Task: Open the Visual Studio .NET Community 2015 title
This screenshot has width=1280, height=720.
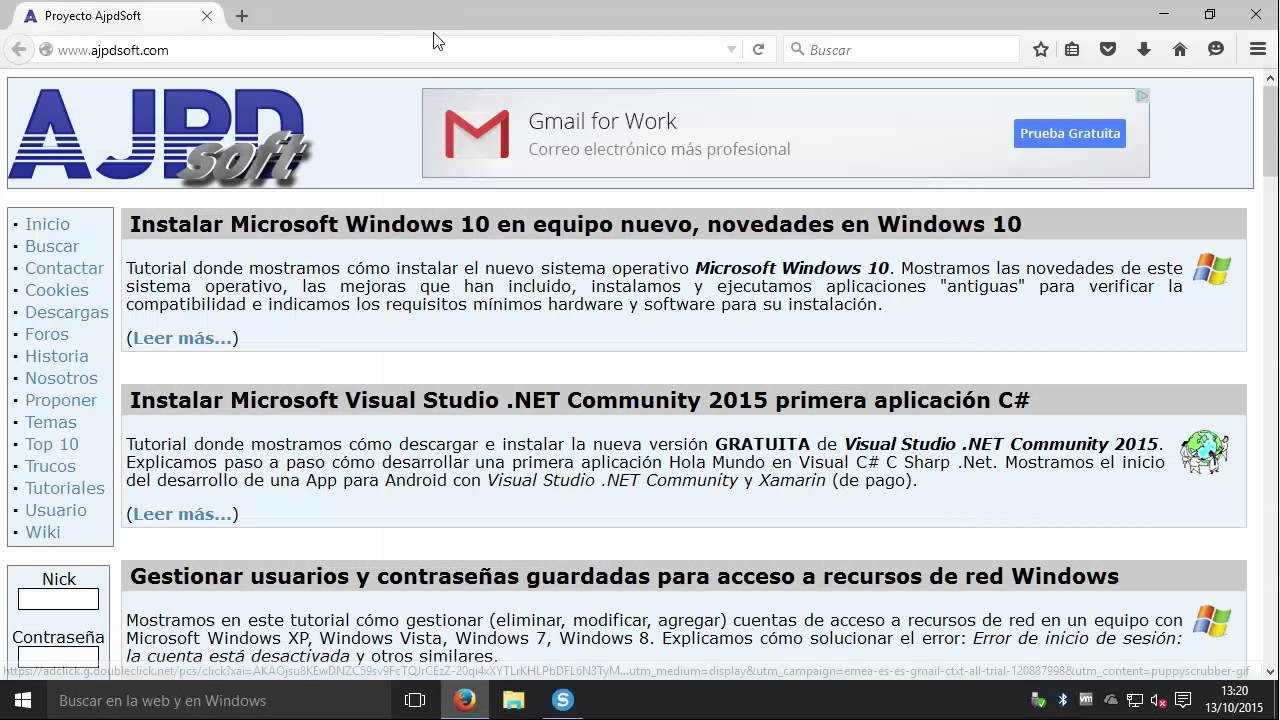Action: 580,400
